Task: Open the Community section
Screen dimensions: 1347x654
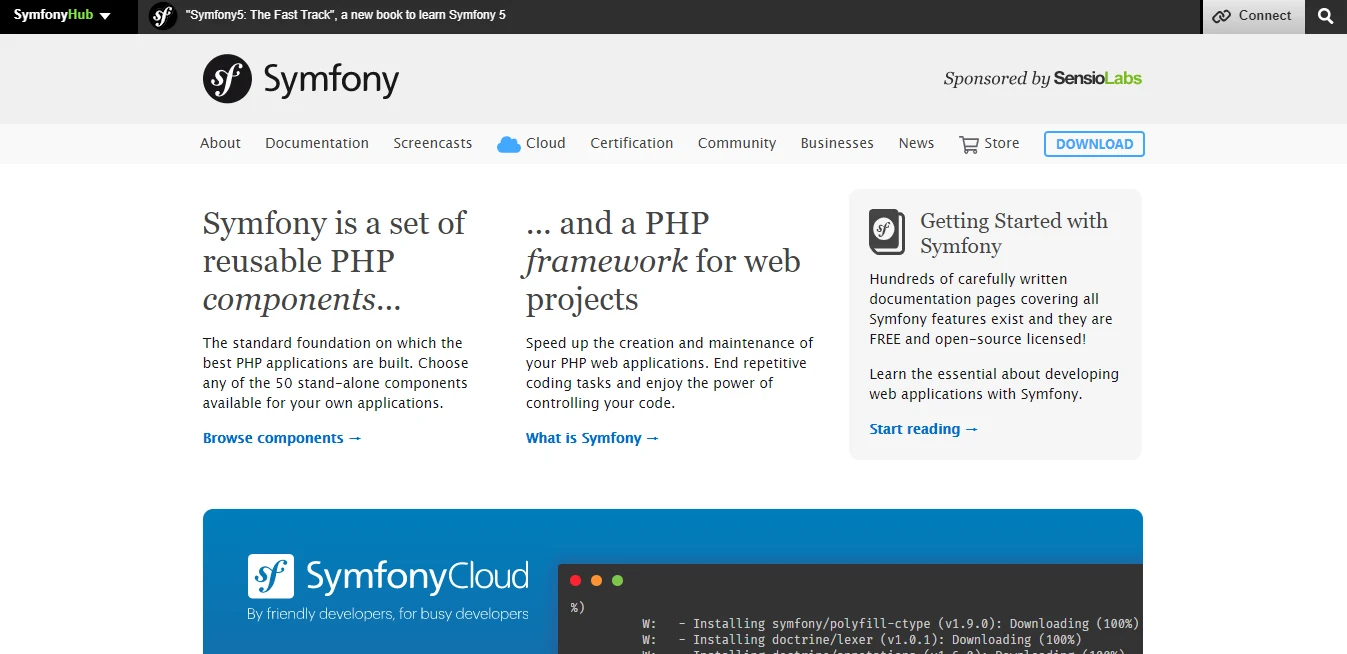Action: pyautogui.click(x=737, y=143)
